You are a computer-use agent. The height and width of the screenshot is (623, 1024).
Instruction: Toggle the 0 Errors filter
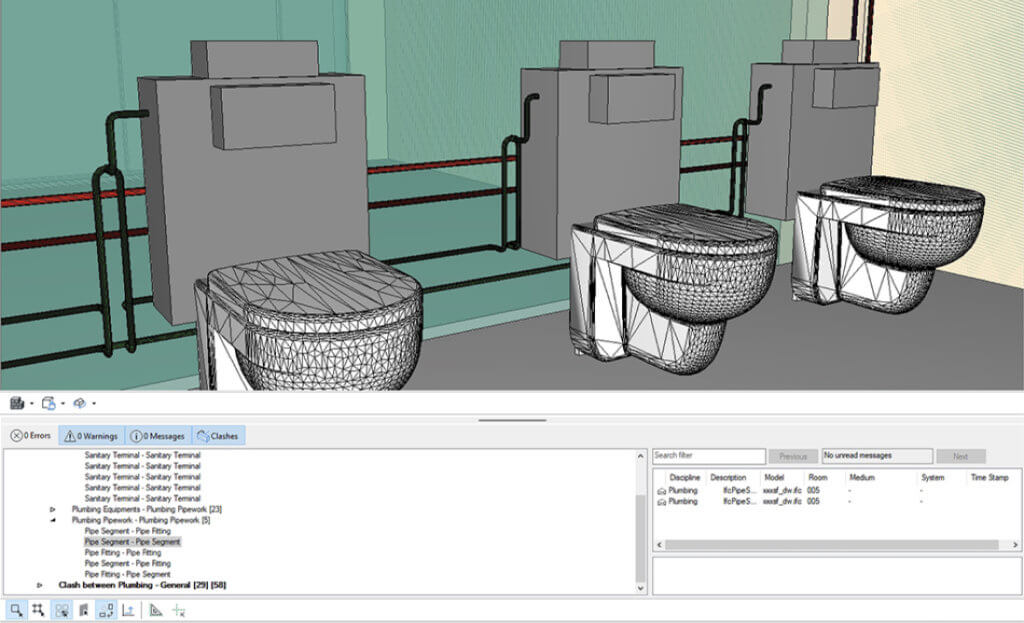30,436
